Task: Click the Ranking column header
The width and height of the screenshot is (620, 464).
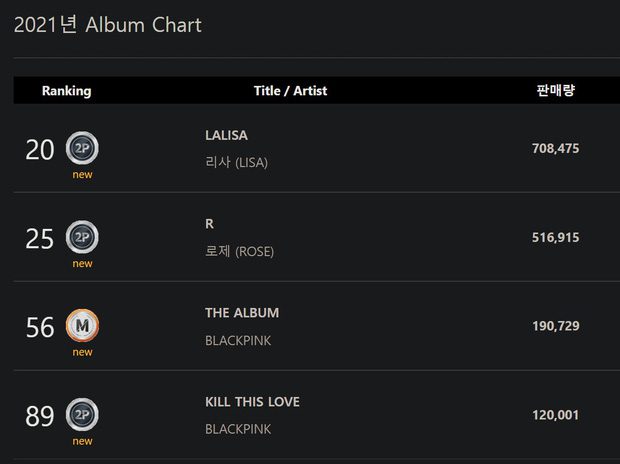Action: (x=67, y=91)
